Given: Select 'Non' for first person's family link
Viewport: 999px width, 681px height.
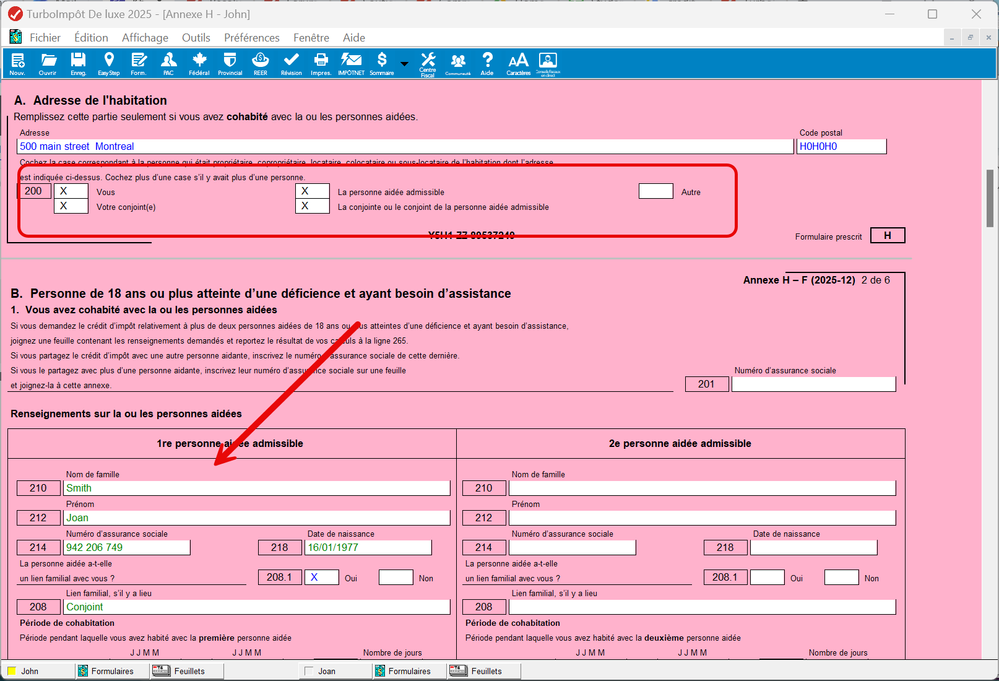Looking at the screenshot, I should point(396,577).
